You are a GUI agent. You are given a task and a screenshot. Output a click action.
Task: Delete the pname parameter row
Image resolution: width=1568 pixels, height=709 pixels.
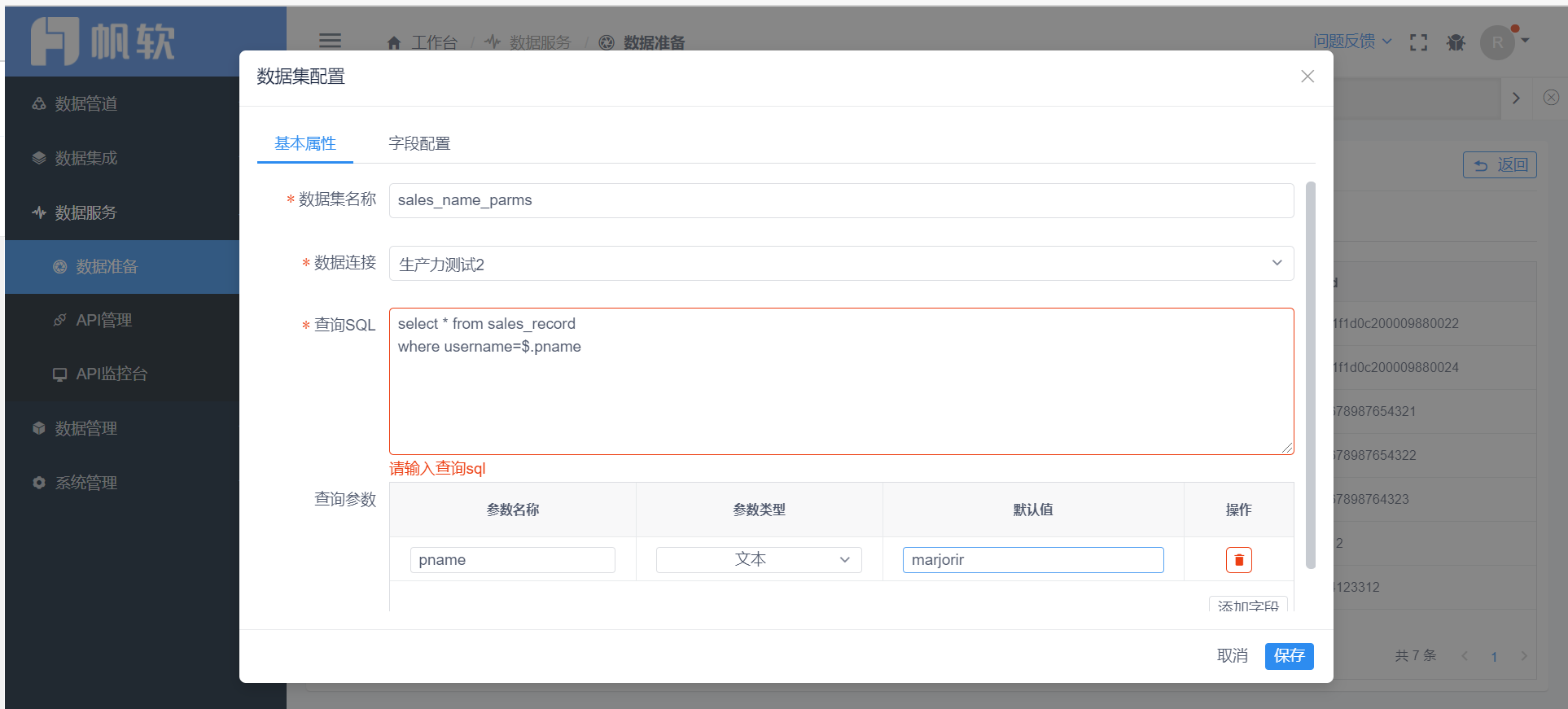[x=1238, y=560]
